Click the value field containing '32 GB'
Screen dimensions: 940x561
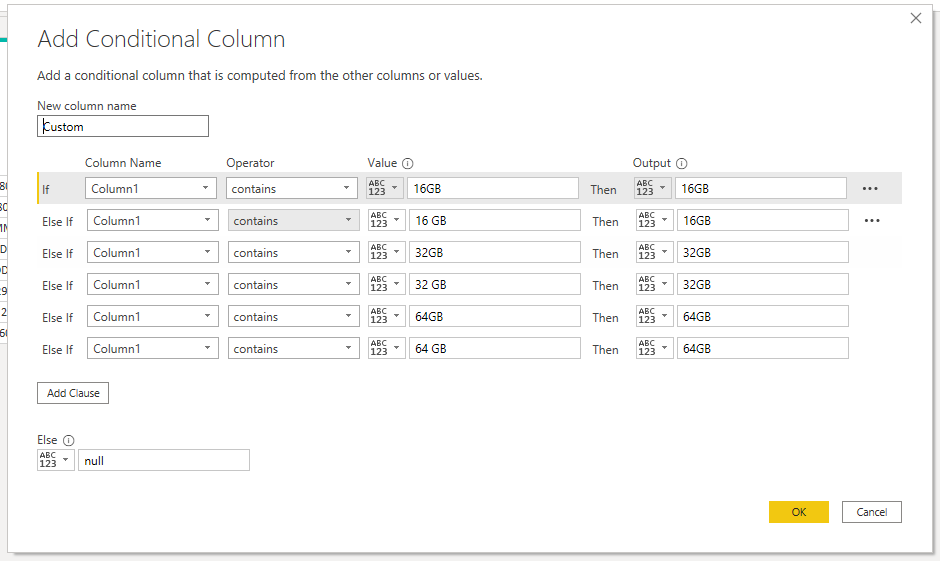[x=495, y=284]
